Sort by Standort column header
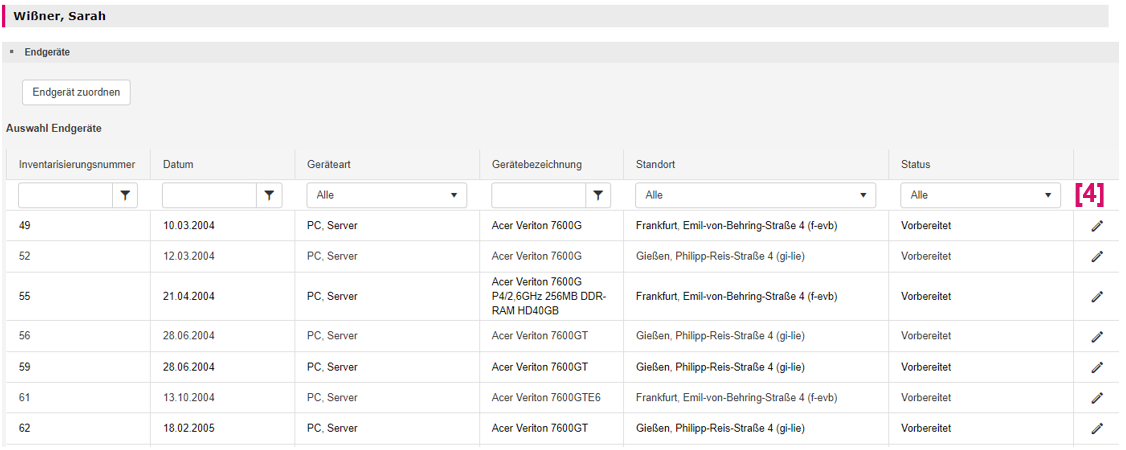 (655, 165)
